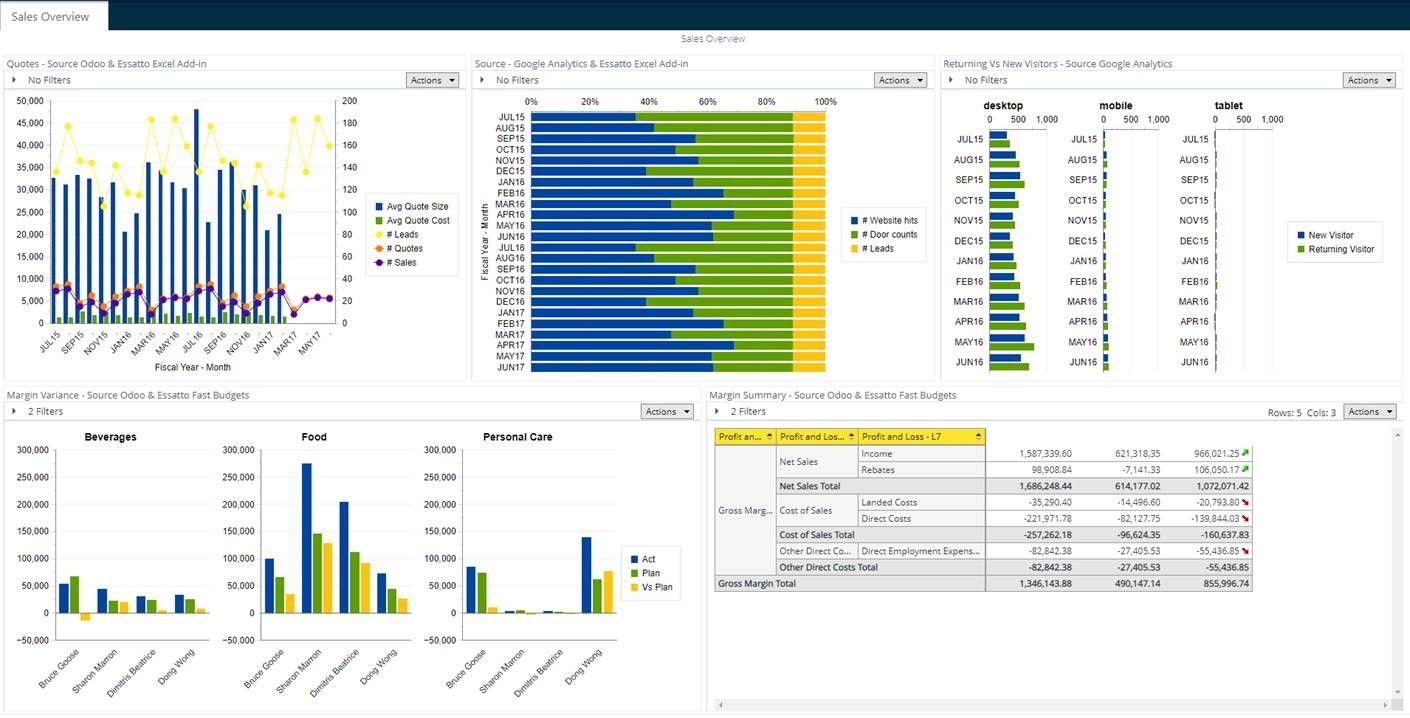Expand filters triangle in Quotes panel
Viewport: 1410px width, 718px height.
[x=14, y=80]
